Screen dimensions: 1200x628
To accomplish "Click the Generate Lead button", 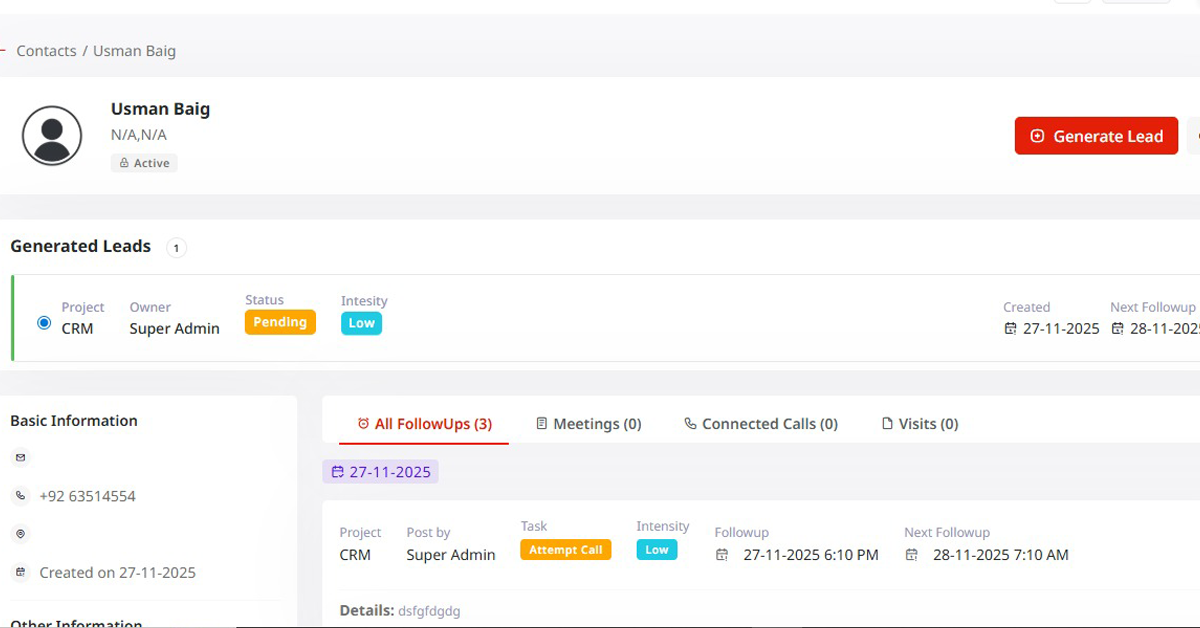I will [1096, 136].
